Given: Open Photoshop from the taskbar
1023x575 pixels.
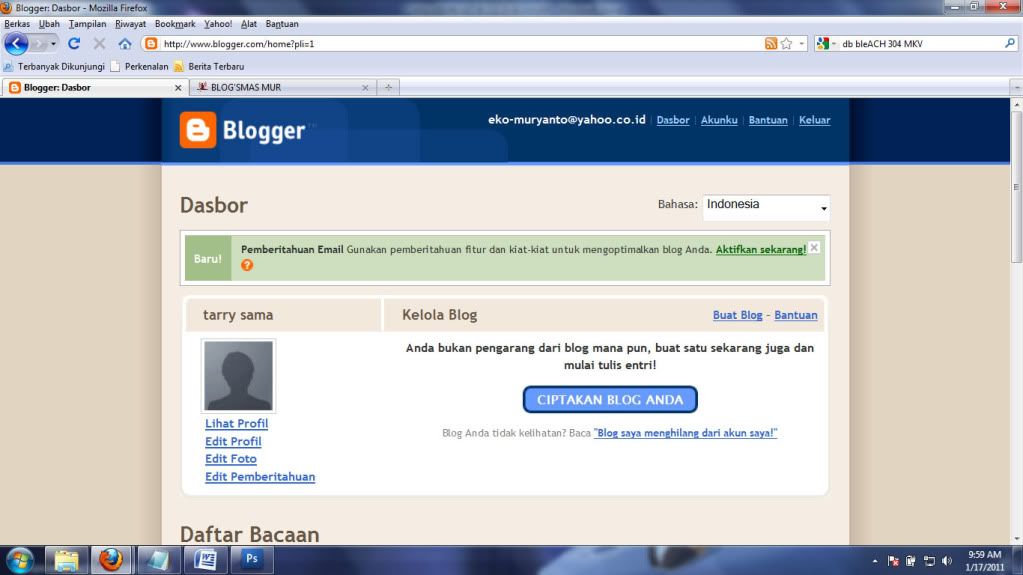Looking at the screenshot, I should [x=251, y=561].
